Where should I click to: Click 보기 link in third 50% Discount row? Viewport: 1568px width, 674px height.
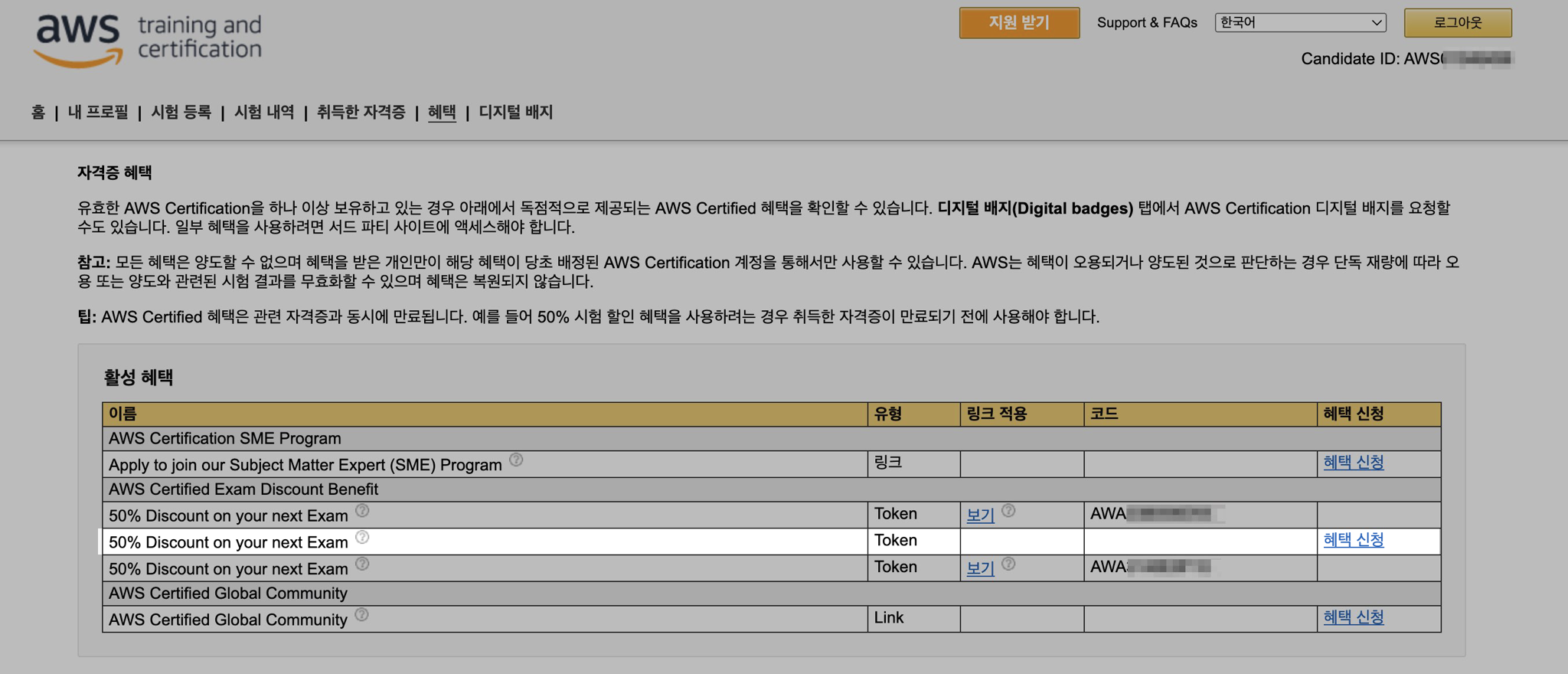click(x=980, y=568)
